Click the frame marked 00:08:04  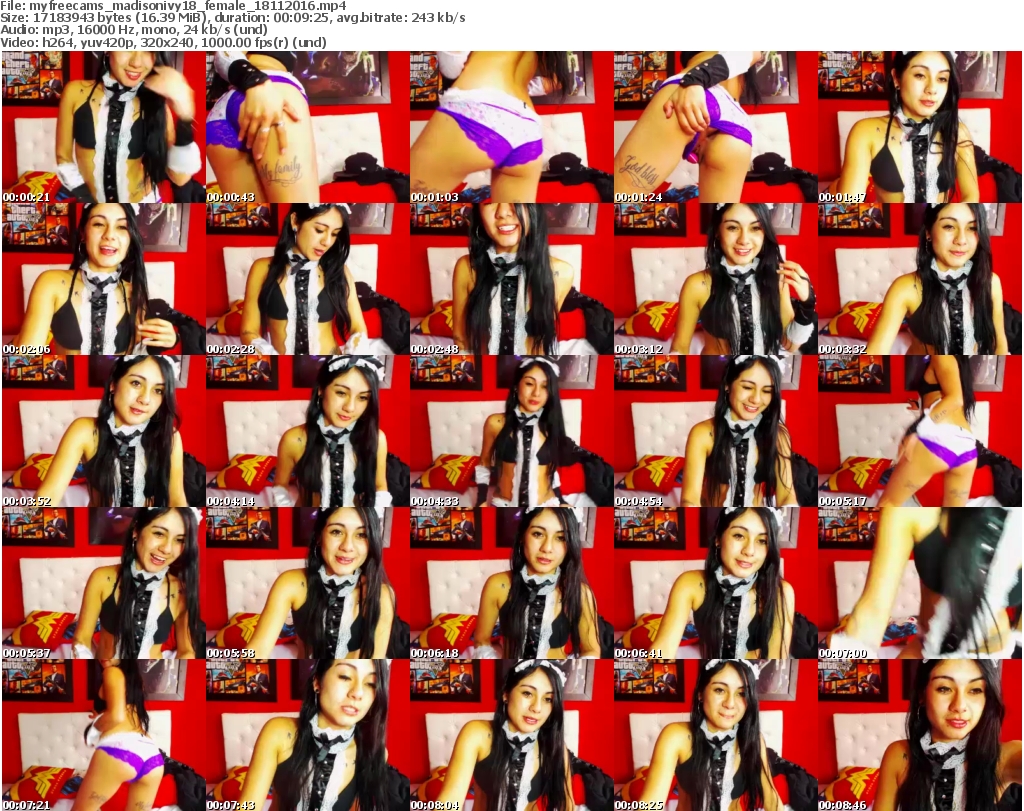point(510,735)
